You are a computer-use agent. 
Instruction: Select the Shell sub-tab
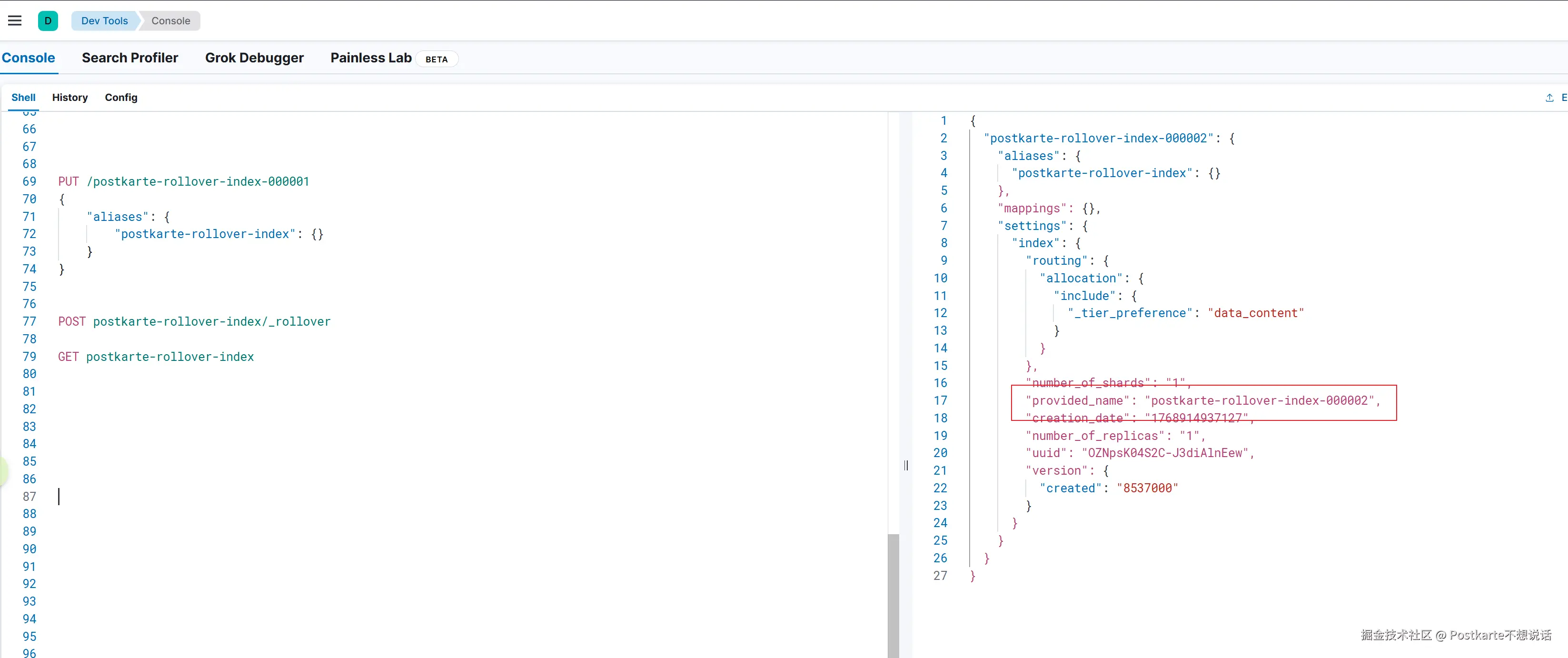pyautogui.click(x=23, y=98)
